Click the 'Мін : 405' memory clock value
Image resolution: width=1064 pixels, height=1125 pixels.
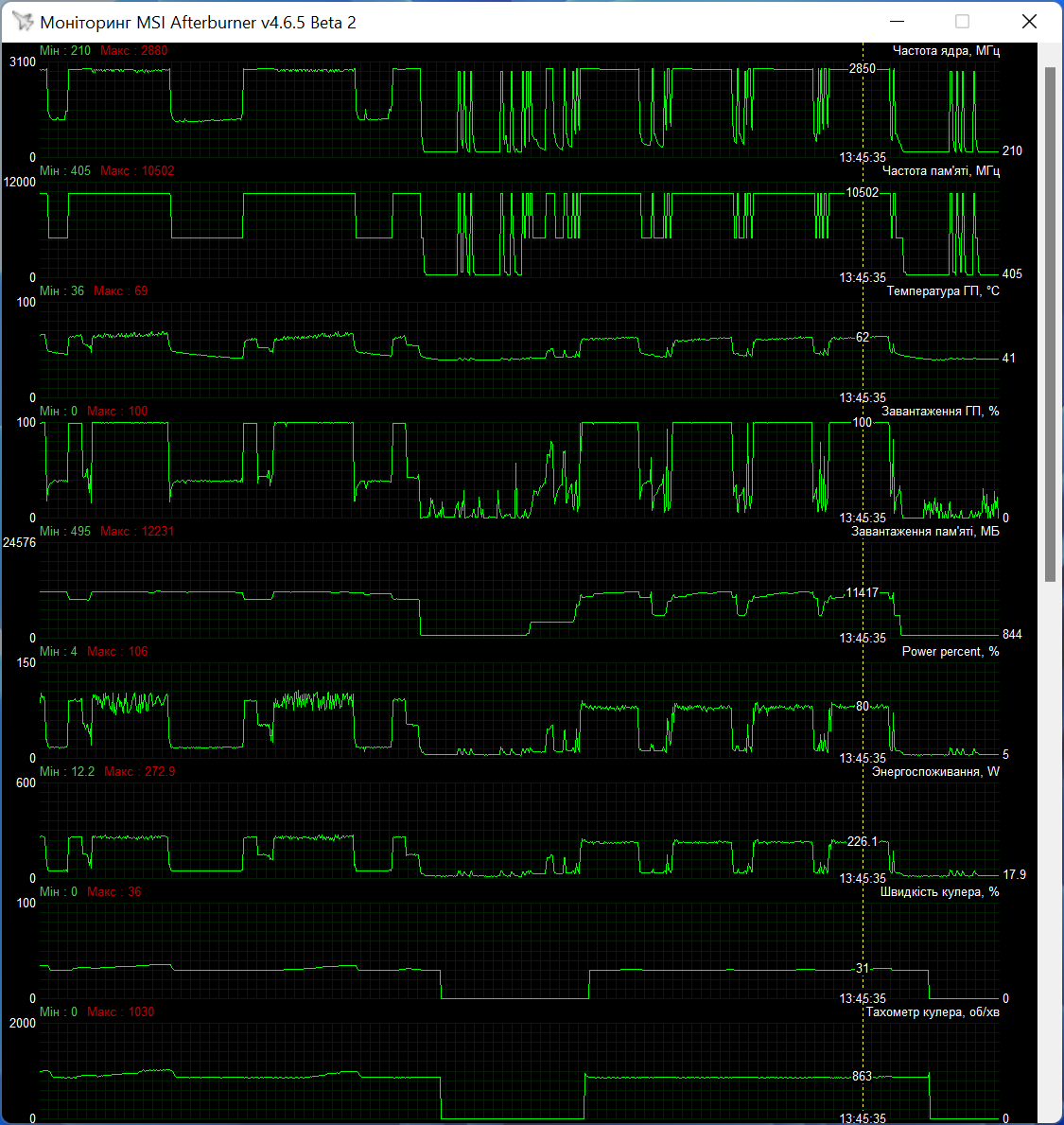(65, 170)
